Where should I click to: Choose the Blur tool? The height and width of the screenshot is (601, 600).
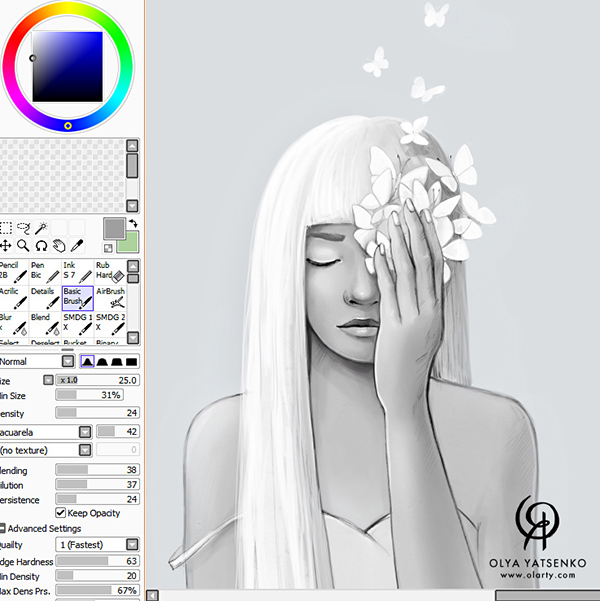(13, 324)
